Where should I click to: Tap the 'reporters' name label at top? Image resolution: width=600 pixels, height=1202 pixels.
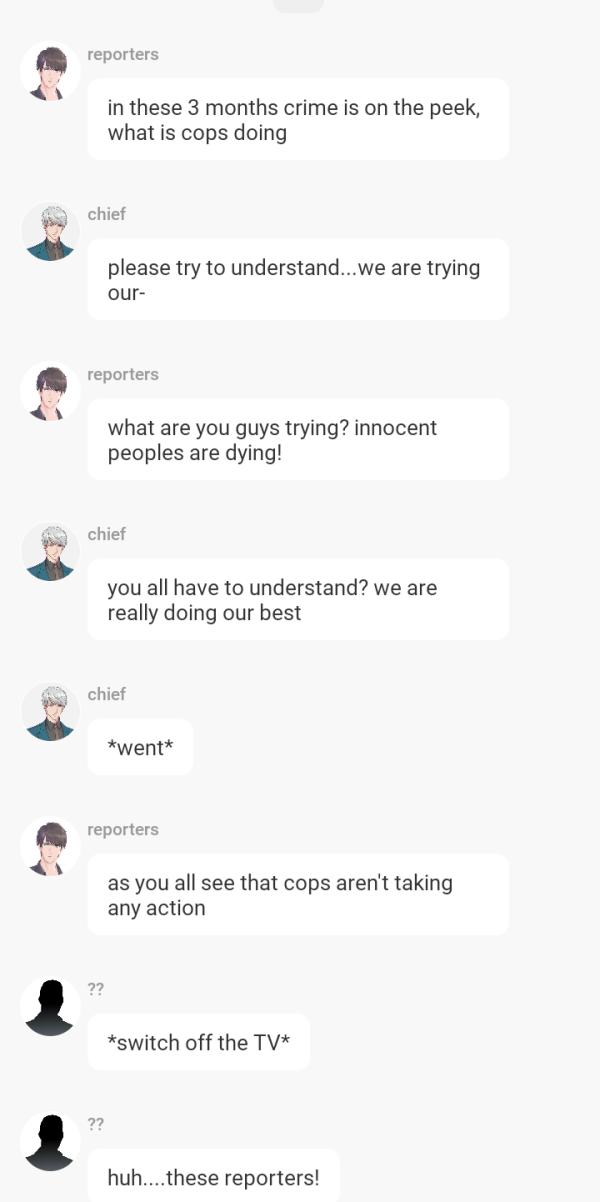[123, 54]
